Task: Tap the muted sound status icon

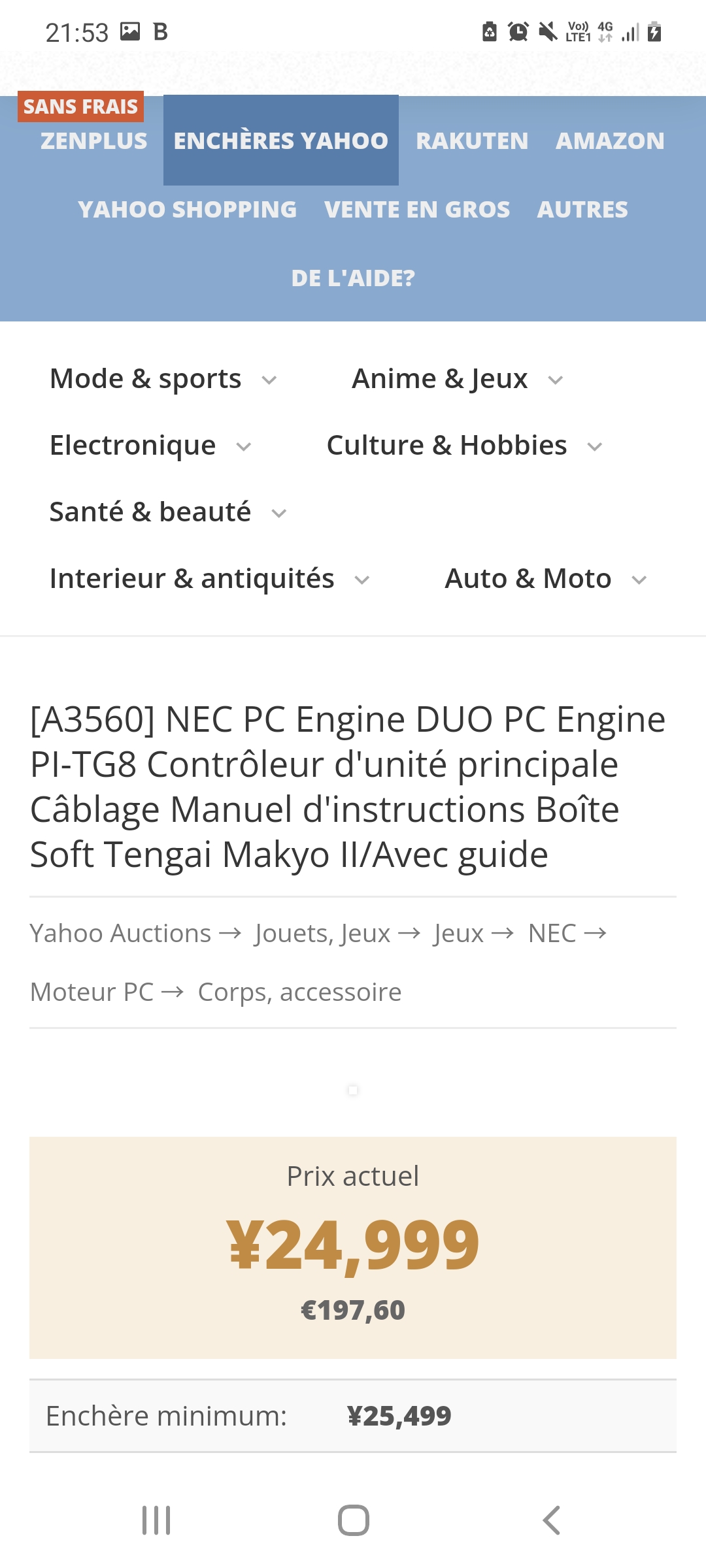Action: point(548,31)
